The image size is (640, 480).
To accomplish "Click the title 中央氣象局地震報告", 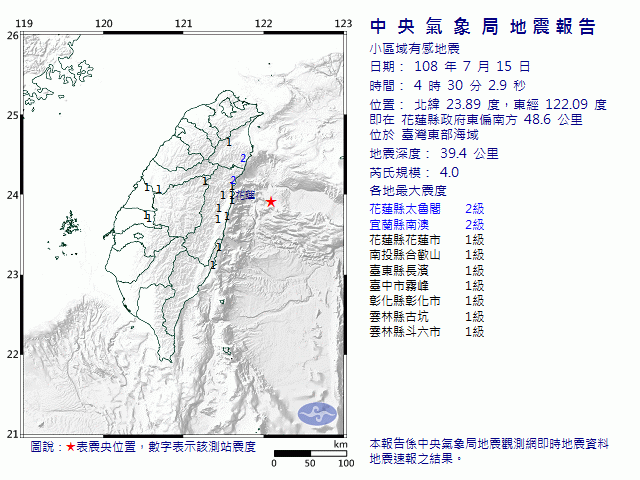I will pos(483,27).
